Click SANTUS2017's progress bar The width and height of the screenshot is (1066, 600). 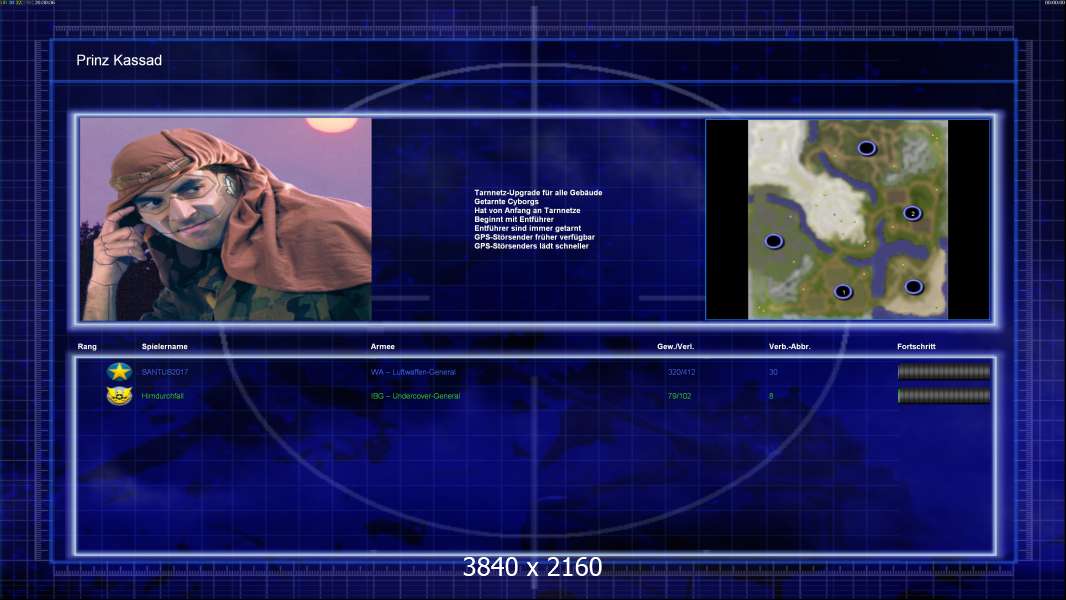944,372
